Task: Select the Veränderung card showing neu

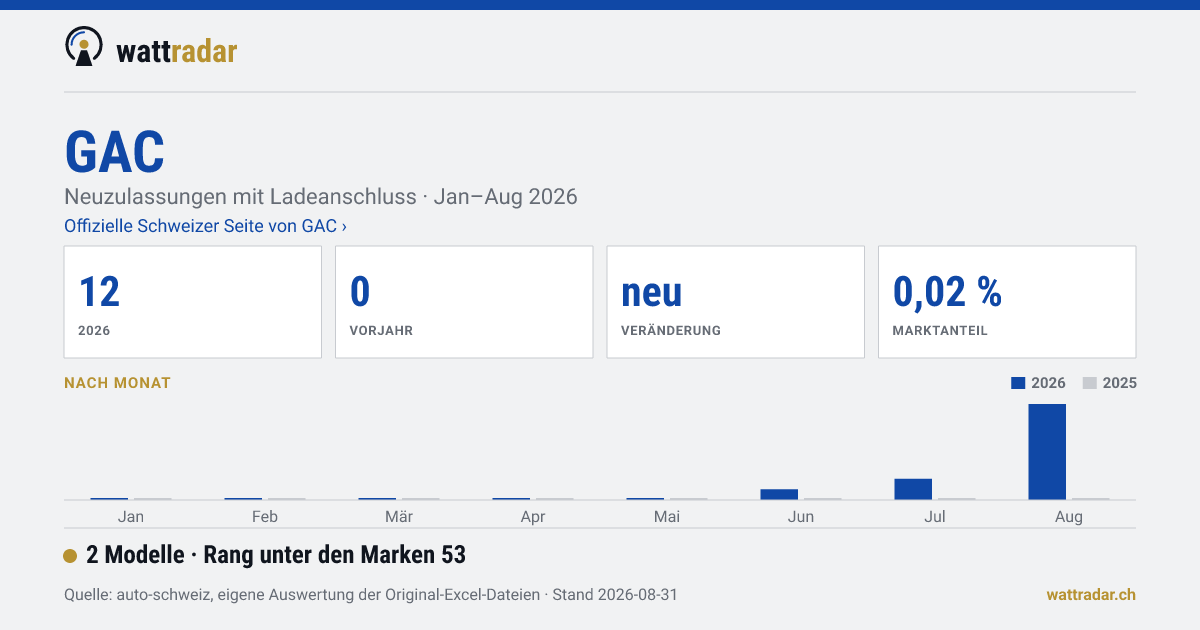Action: pyautogui.click(x=735, y=302)
